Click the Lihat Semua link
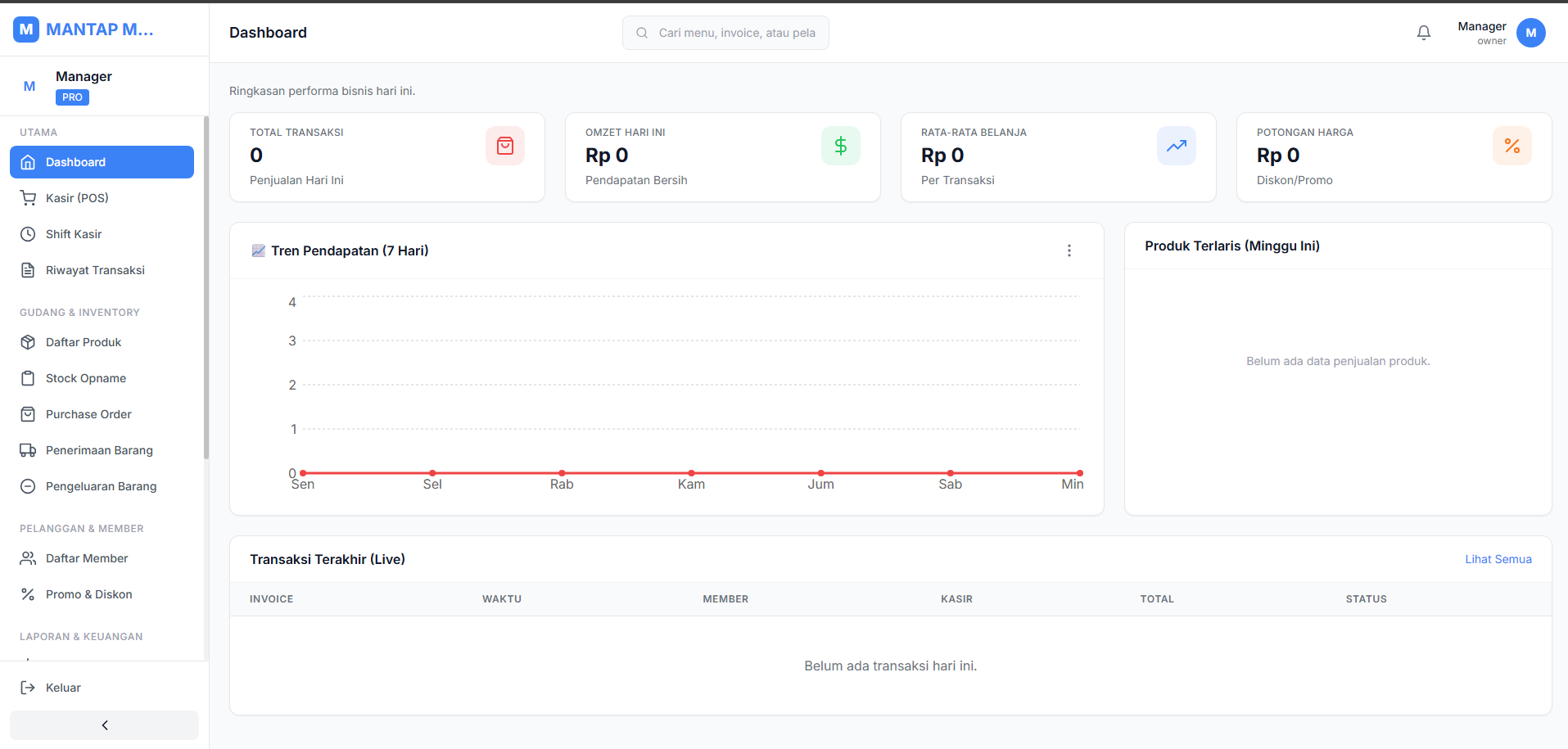This screenshot has height=749, width=1568. point(1498,559)
